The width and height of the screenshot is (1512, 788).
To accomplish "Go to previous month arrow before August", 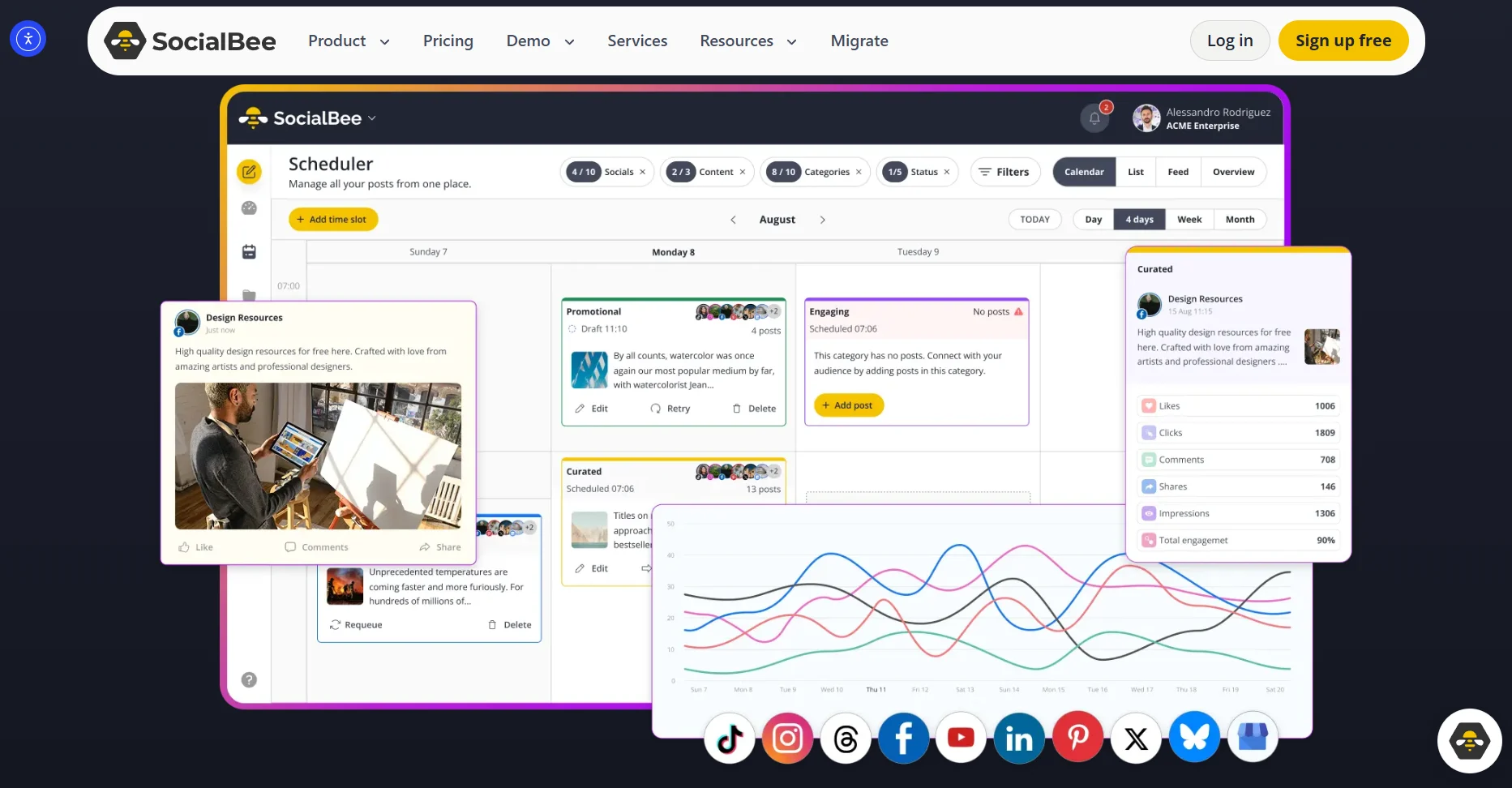I will click(733, 220).
